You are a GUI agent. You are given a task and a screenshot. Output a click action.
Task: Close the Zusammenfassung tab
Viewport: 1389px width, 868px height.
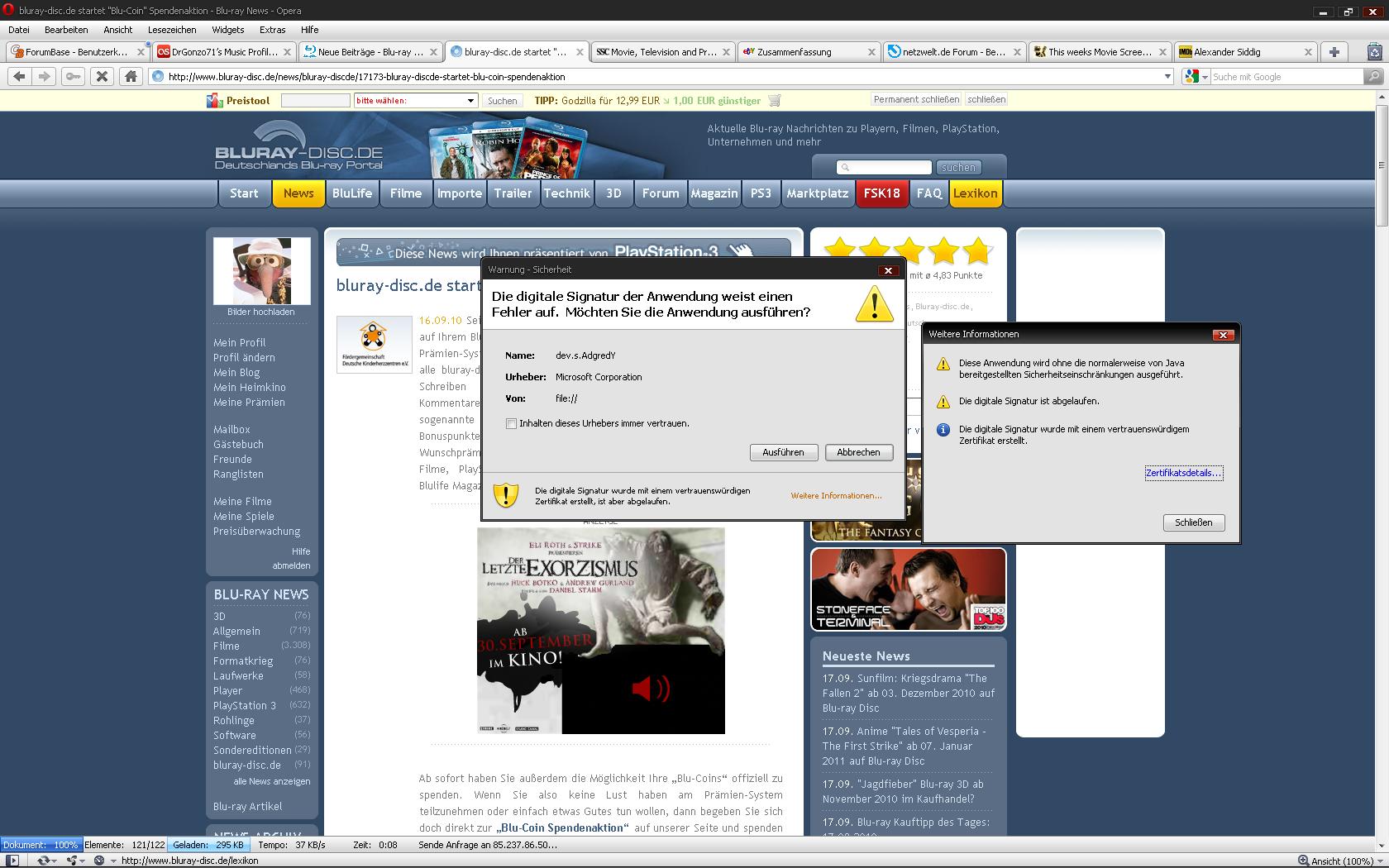871,51
